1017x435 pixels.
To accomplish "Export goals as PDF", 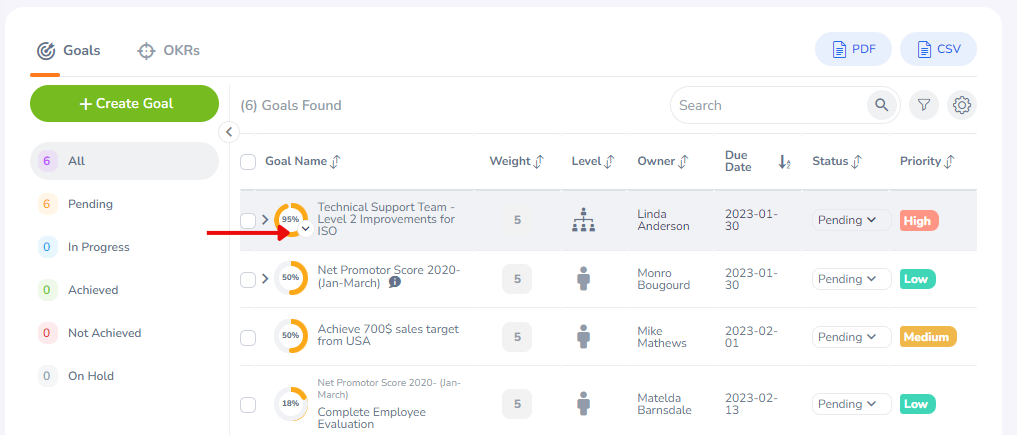I will tap(854, 49).
